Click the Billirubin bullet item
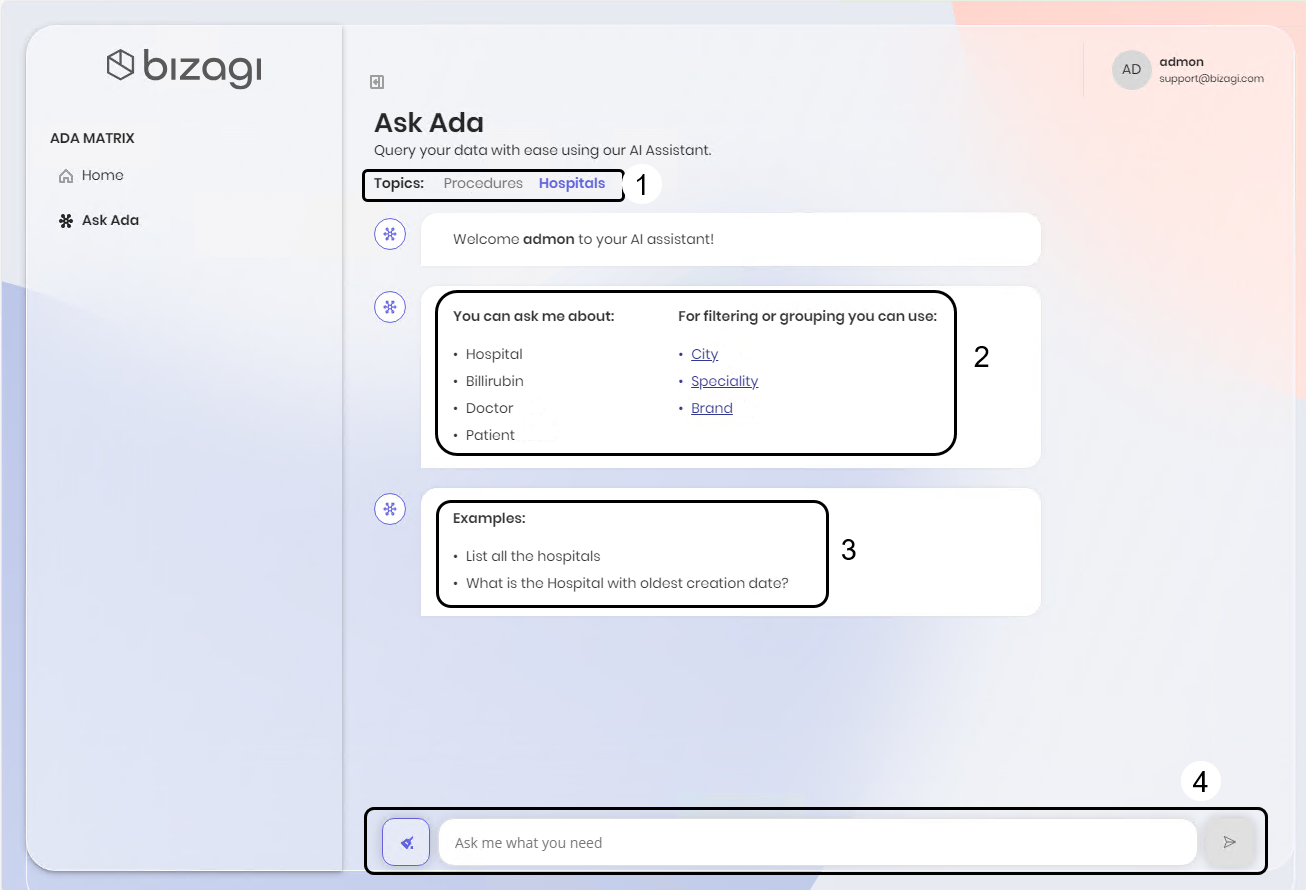 point(494,381)
